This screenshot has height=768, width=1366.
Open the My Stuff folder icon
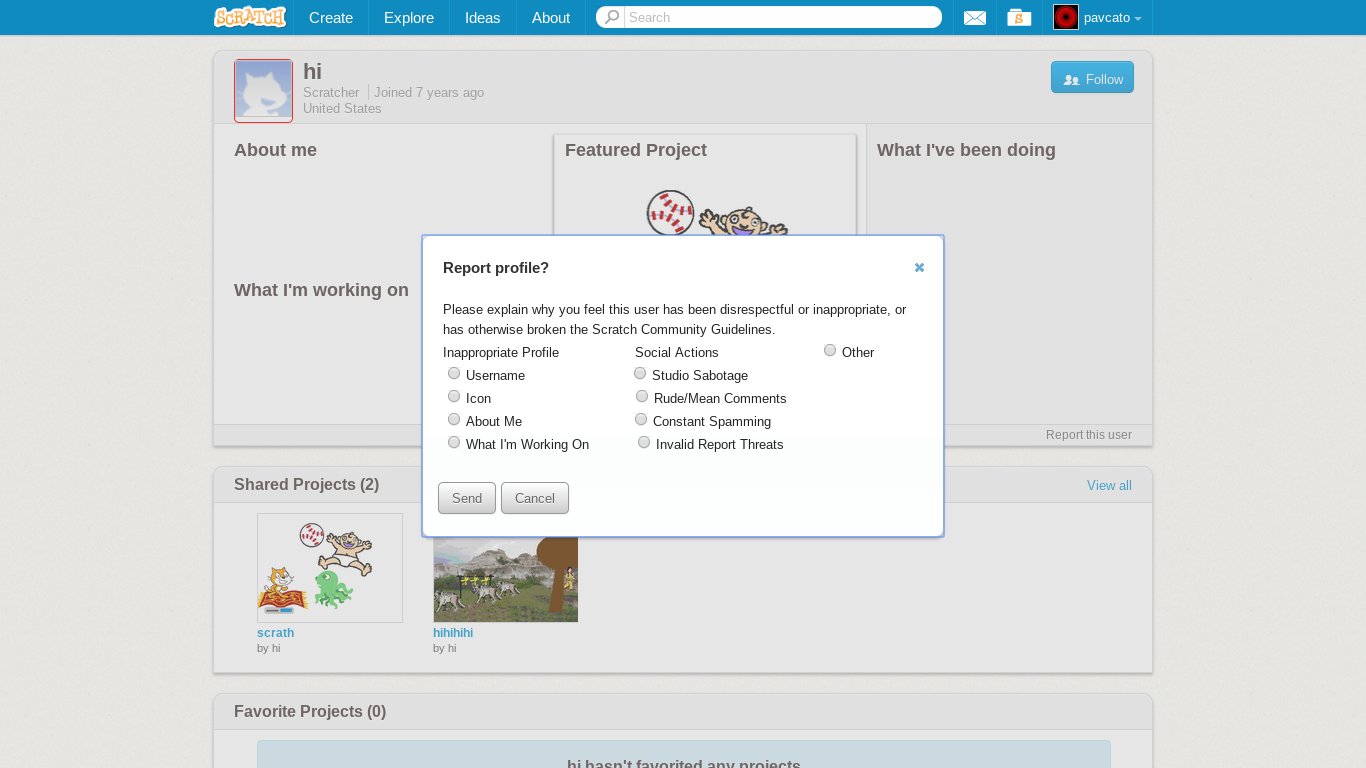point(1019,18)
